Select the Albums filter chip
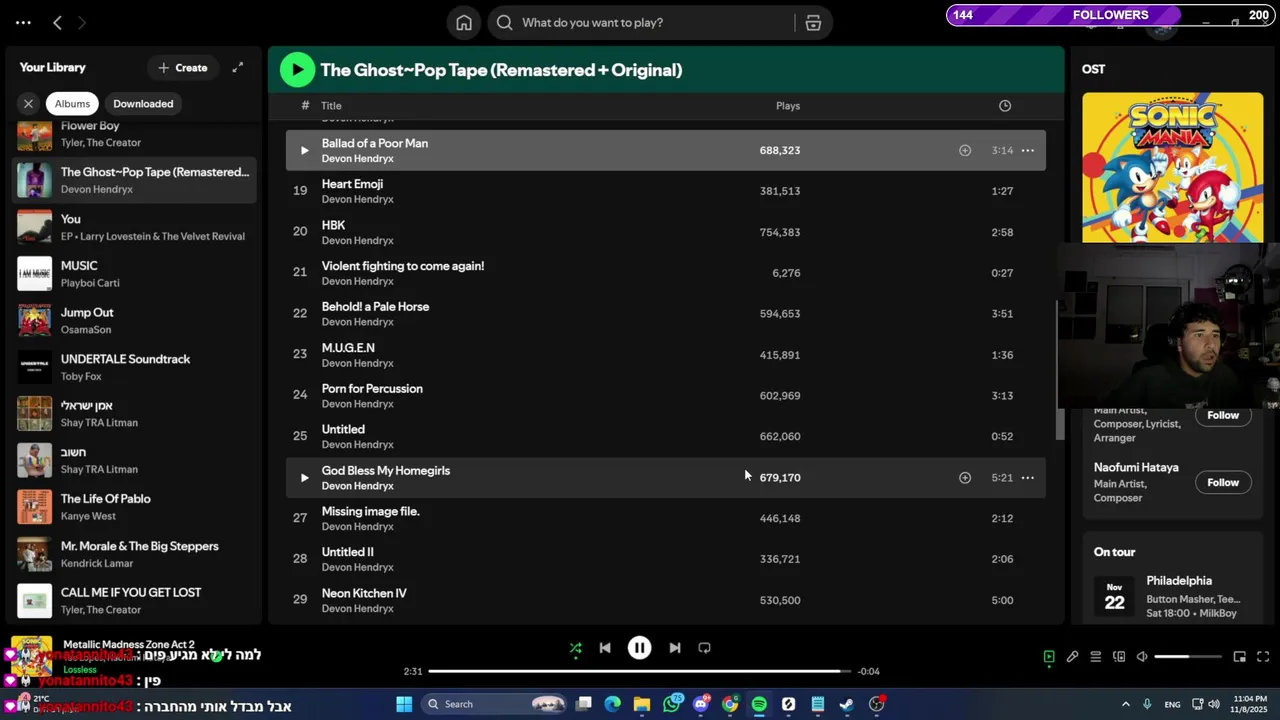Image resolution: width=1280 pixels, height=720 pixels. click(x=72, y=104)
